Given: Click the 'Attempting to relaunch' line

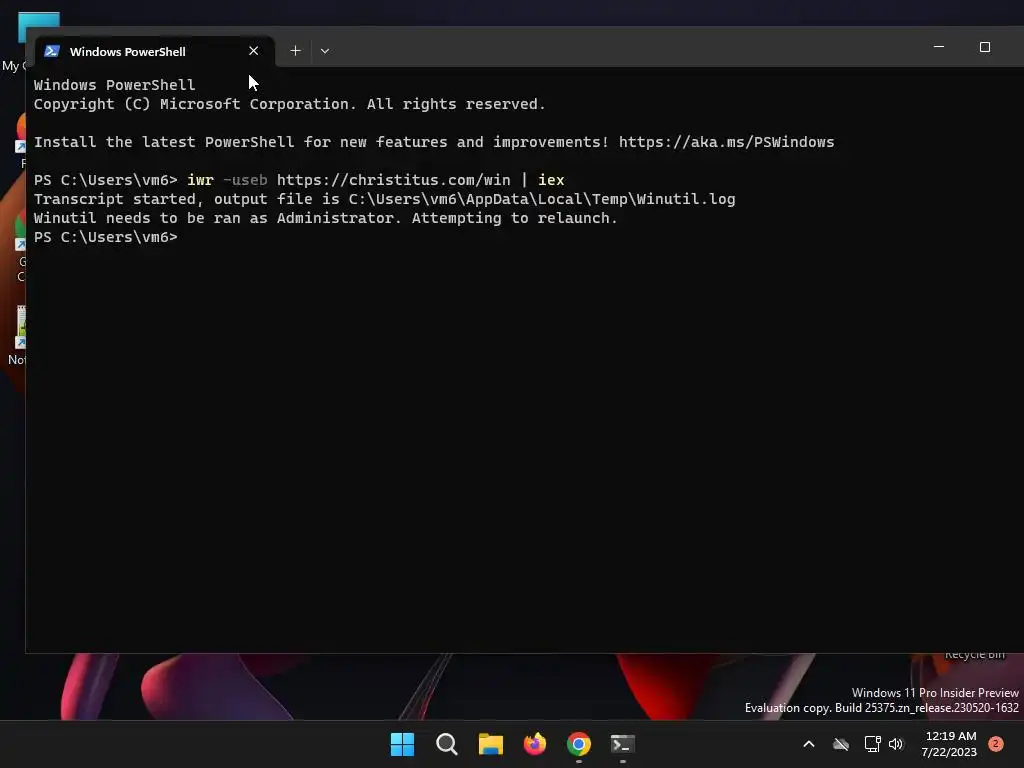Looking at the screenshot, I should pyautogui.click(x=325, y=218).
